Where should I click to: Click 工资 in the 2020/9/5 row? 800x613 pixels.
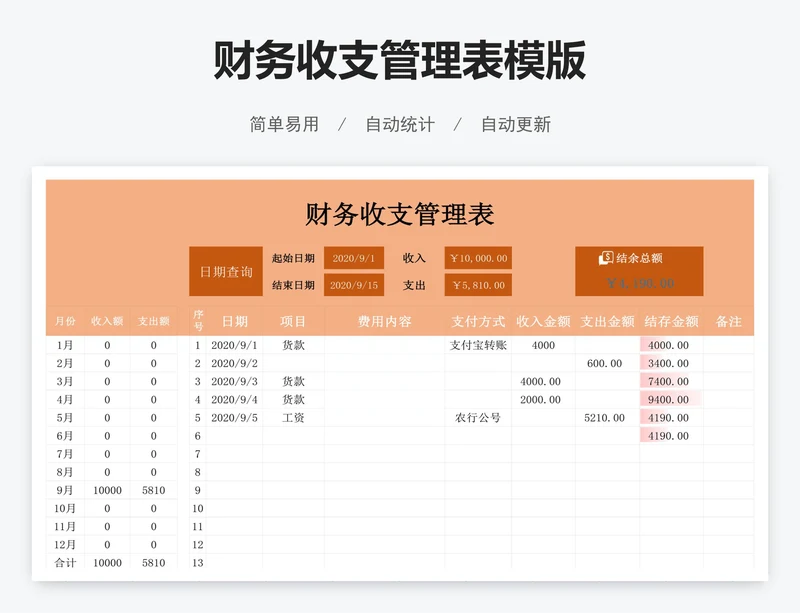tap(293, 418)
